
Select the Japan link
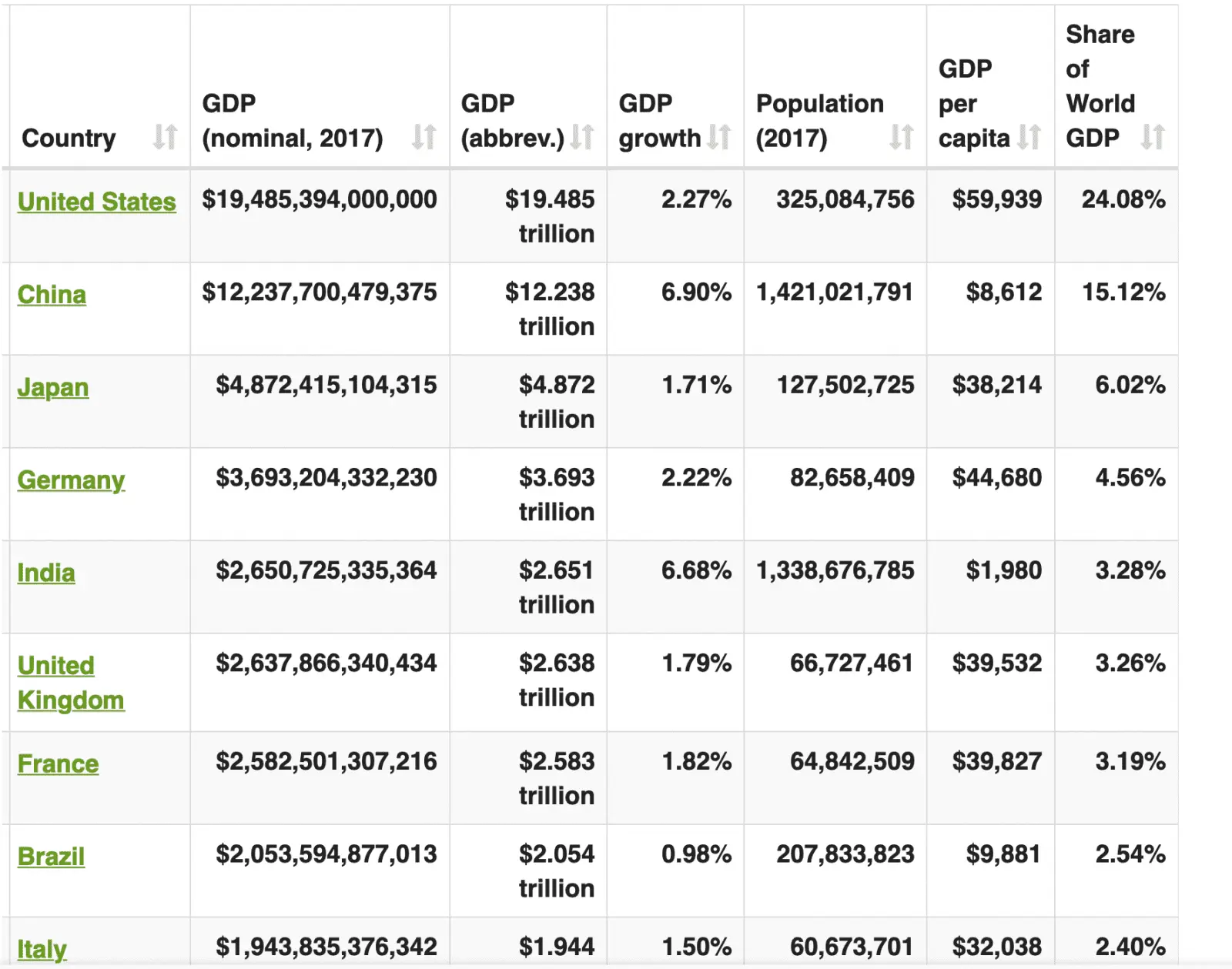pyautogui.click(x=52, y=388)
